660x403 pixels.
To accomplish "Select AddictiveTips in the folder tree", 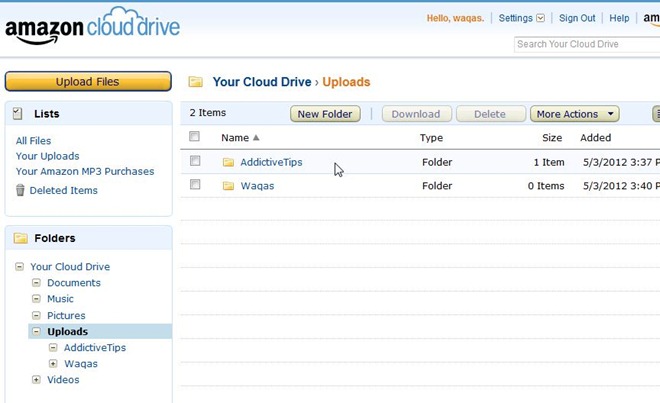I will pos(95,347).
